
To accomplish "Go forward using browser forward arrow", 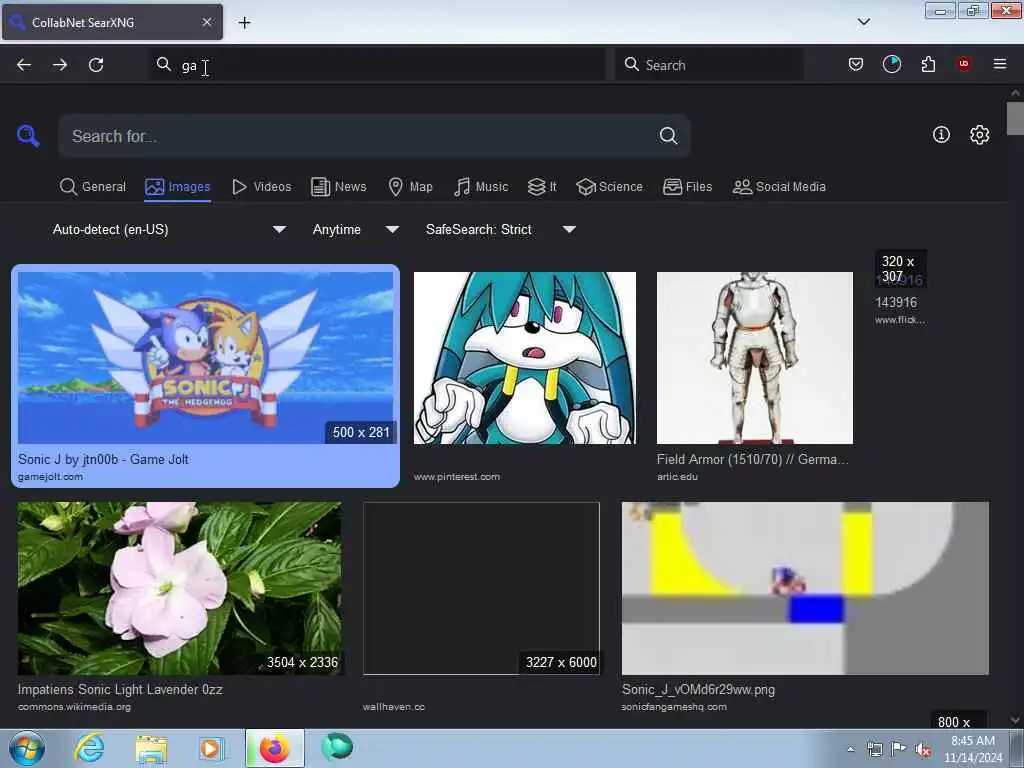I will 60,65.
